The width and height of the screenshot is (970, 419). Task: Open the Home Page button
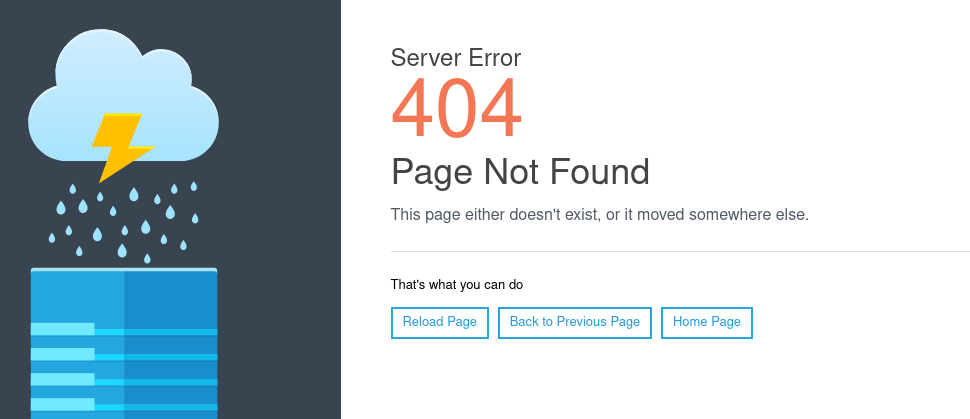(706, 322)
